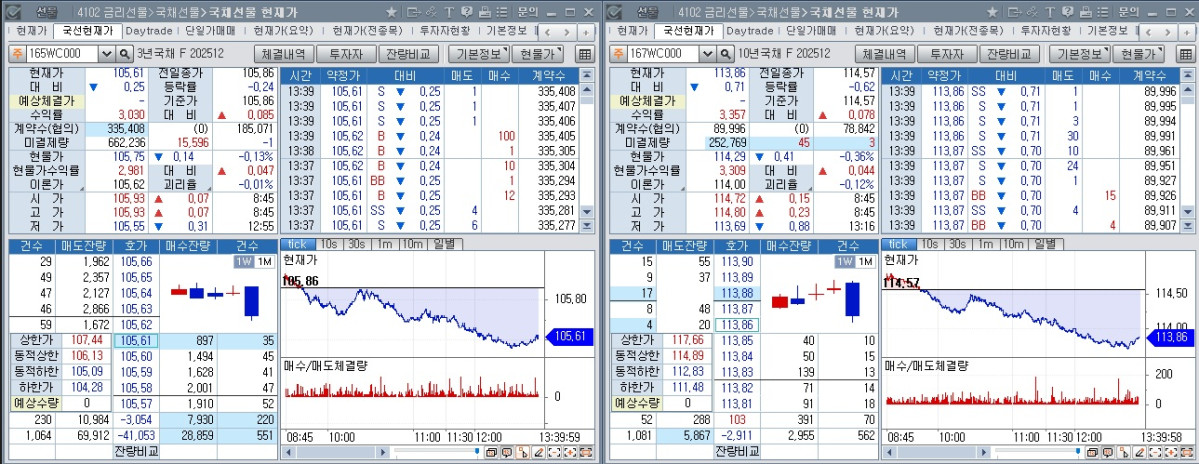1199x464 pixels.
Task: Select ask price 105,66 in left order book
Action: tap(136, 261)
